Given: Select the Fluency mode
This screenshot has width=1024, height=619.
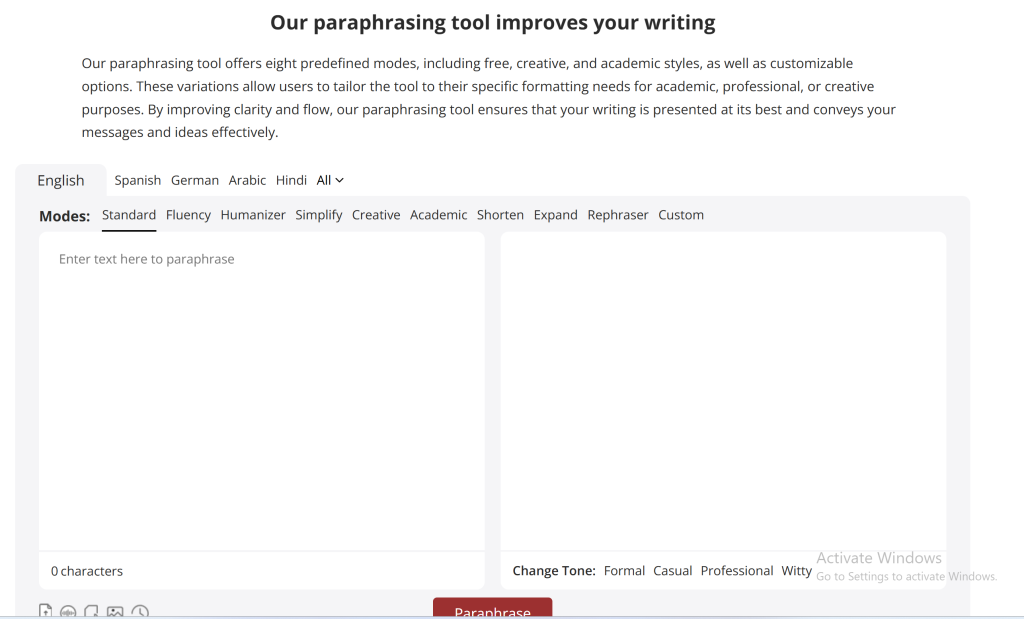Looking at the screenshot, I should pyautogui.click(x=188, y=214).
